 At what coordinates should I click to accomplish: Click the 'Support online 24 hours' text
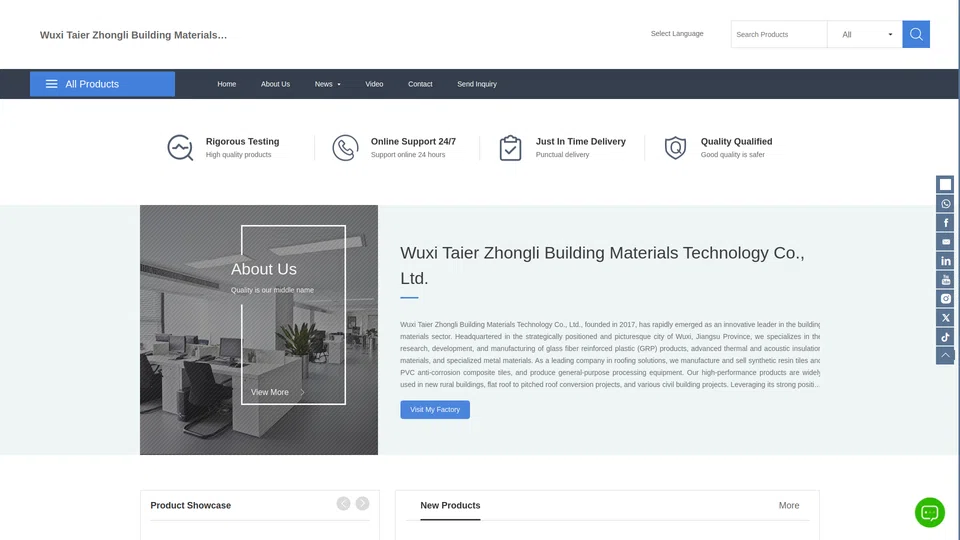(408, 155)
